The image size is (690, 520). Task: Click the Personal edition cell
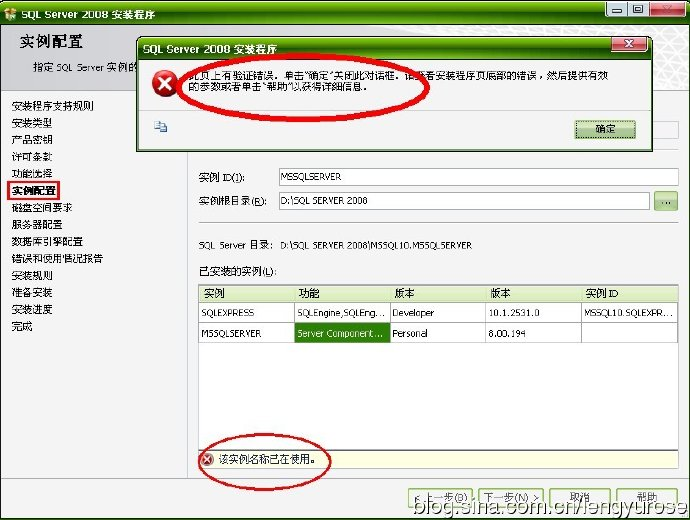pyautogui.click(x=438, y=333)
